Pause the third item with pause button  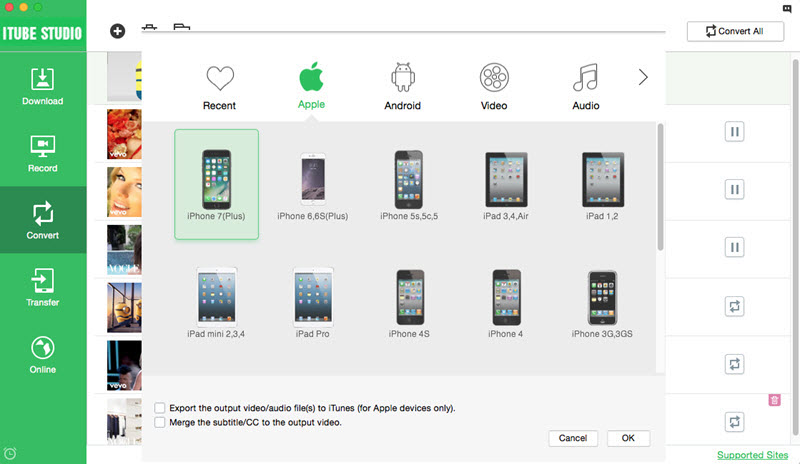(734, 247)
